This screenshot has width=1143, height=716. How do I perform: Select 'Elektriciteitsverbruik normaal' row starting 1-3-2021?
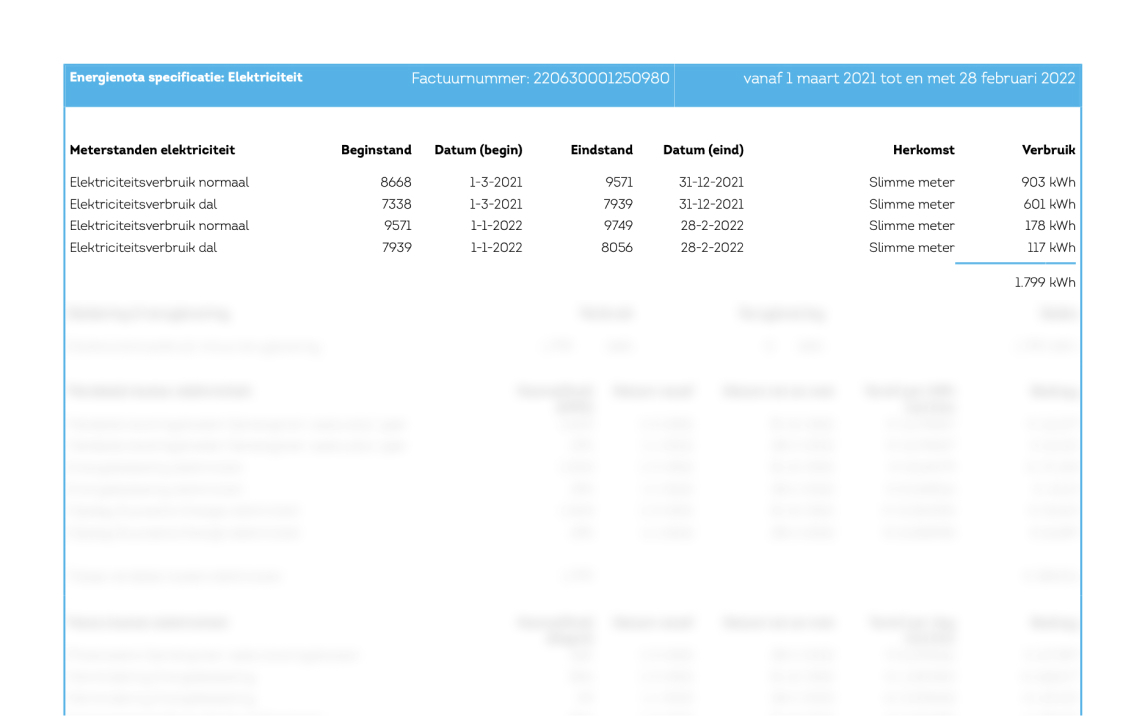pos(572,182)
